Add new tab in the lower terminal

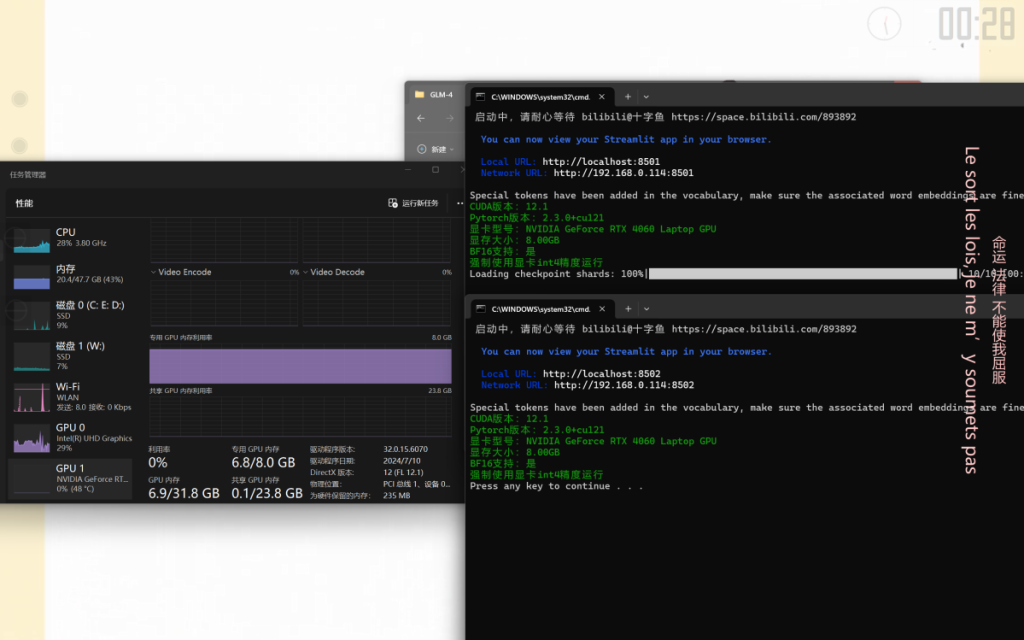pyautogui.click(x=628, y=308)
